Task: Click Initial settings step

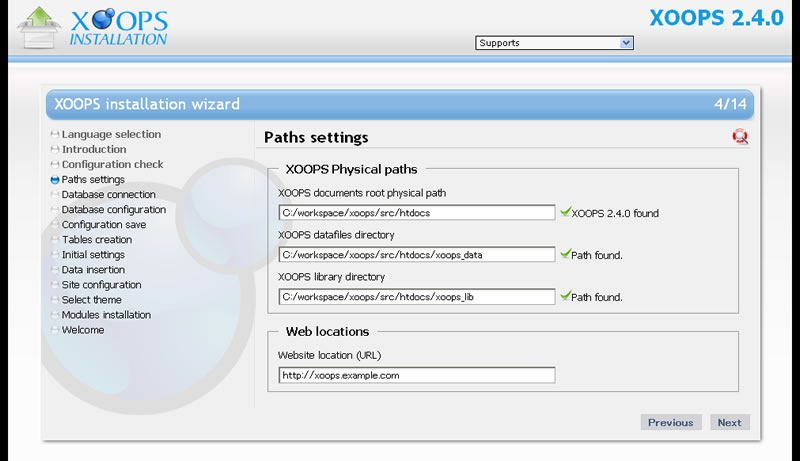Action: (93, 254)
